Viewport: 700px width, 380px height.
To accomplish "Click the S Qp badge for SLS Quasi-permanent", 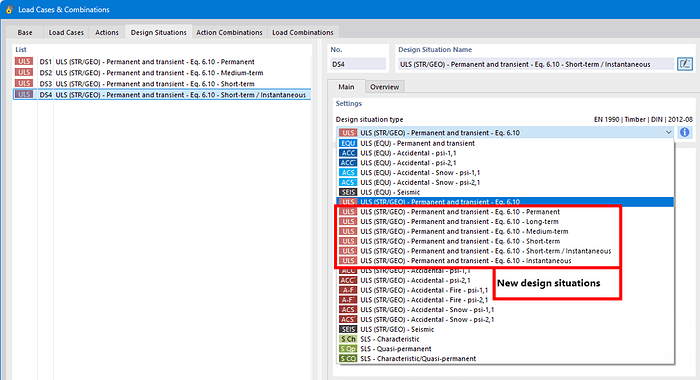I will click(348, 349).
